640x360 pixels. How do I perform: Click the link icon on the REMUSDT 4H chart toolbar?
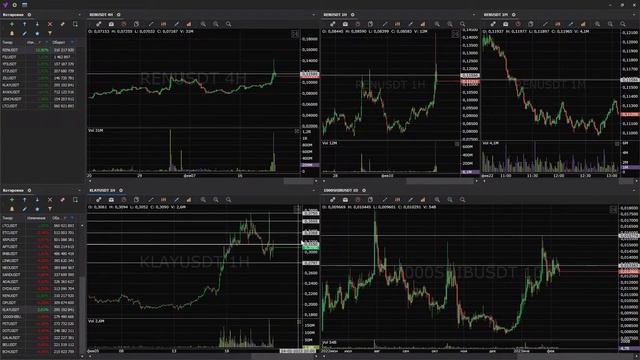[x=98, y=24]
